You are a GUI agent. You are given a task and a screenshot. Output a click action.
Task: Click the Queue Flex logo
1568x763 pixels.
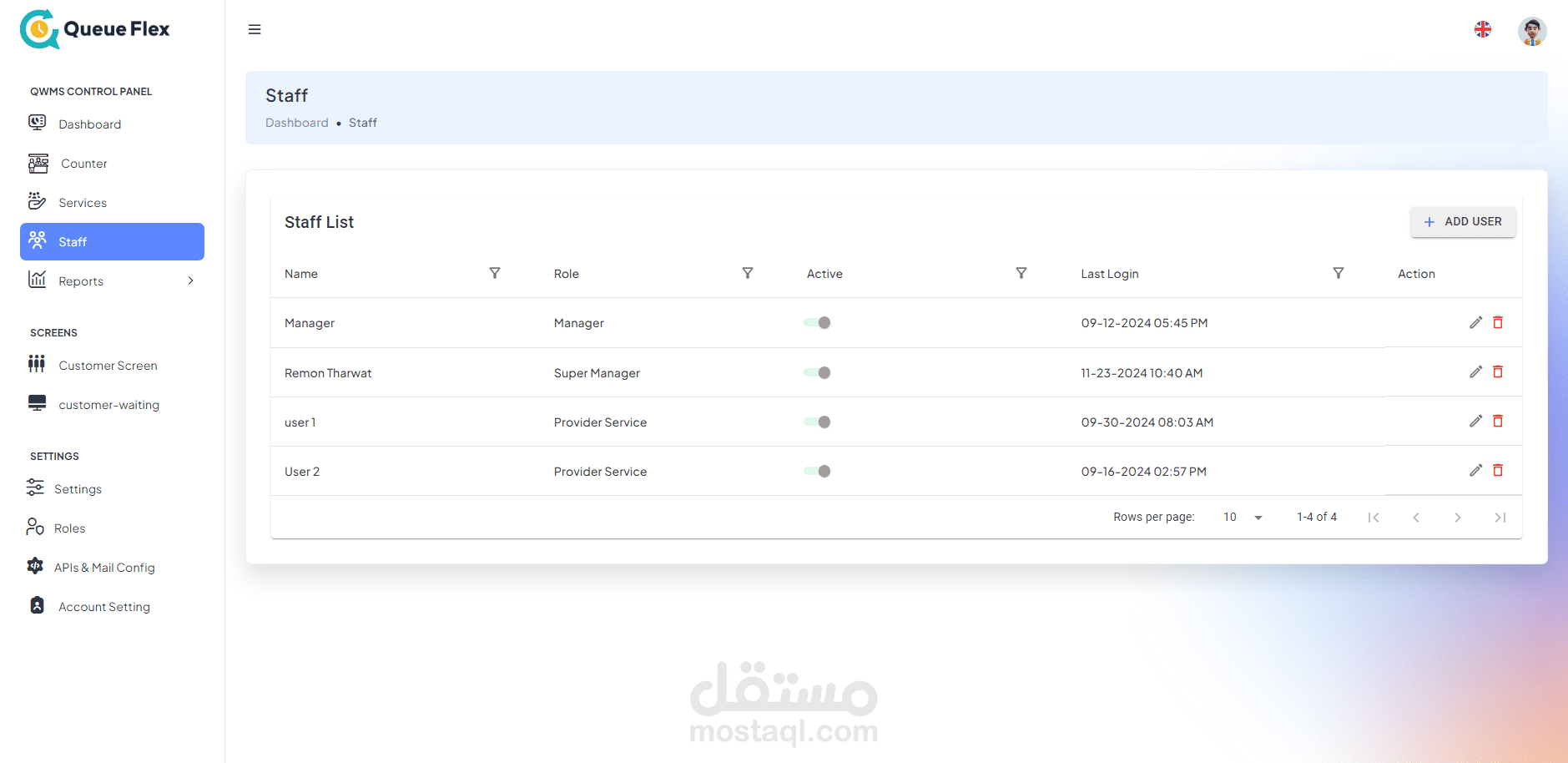[94, 29]
